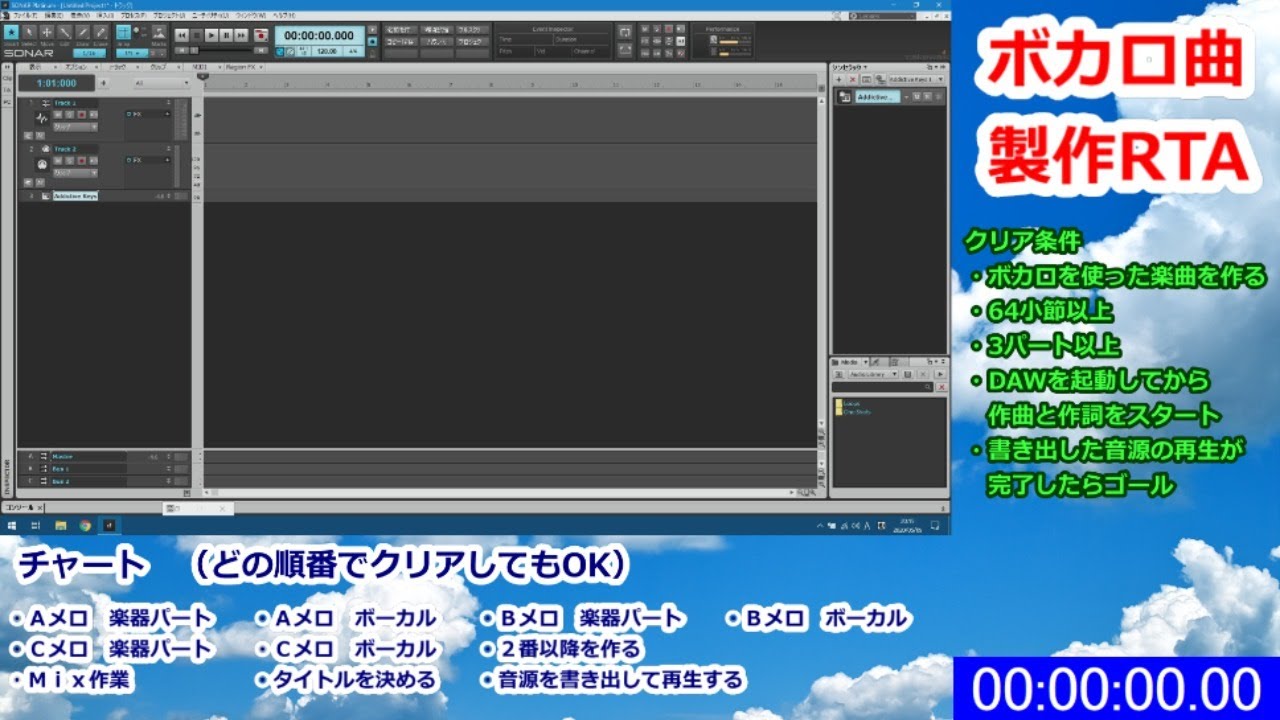Toggle input echo on Track 2
Image resolution: width=1280 pixels, height=720 pixels.
(x=93, y=161)
